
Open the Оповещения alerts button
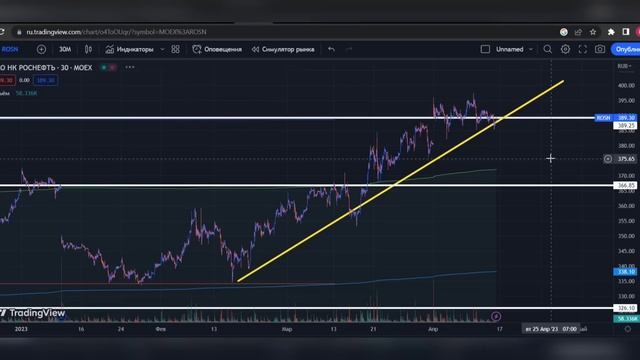point(217,49)
